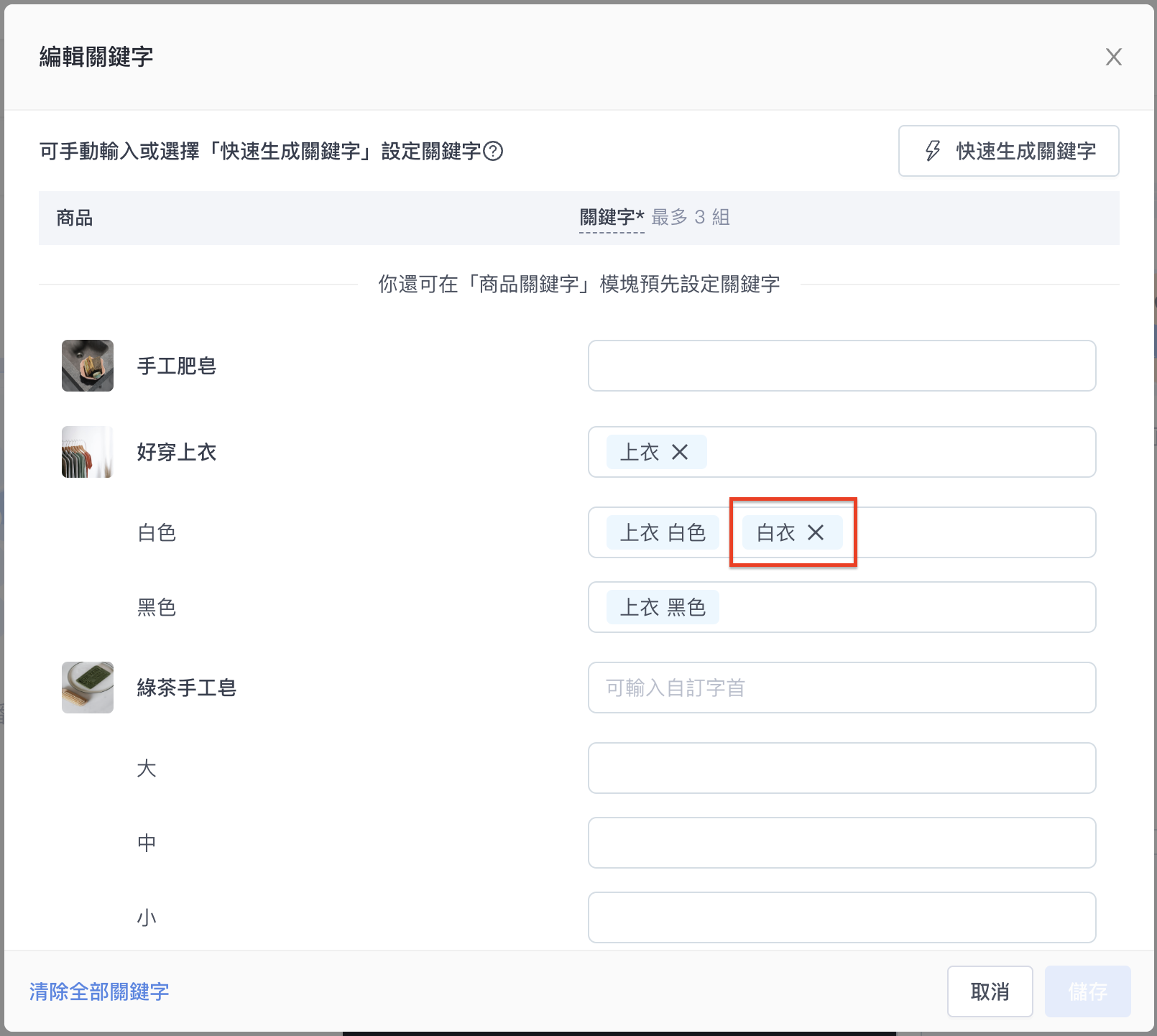This screenshot has width=1157, height=1036.
Task: Click the 中 size label
Action: (x=147, y=843)
